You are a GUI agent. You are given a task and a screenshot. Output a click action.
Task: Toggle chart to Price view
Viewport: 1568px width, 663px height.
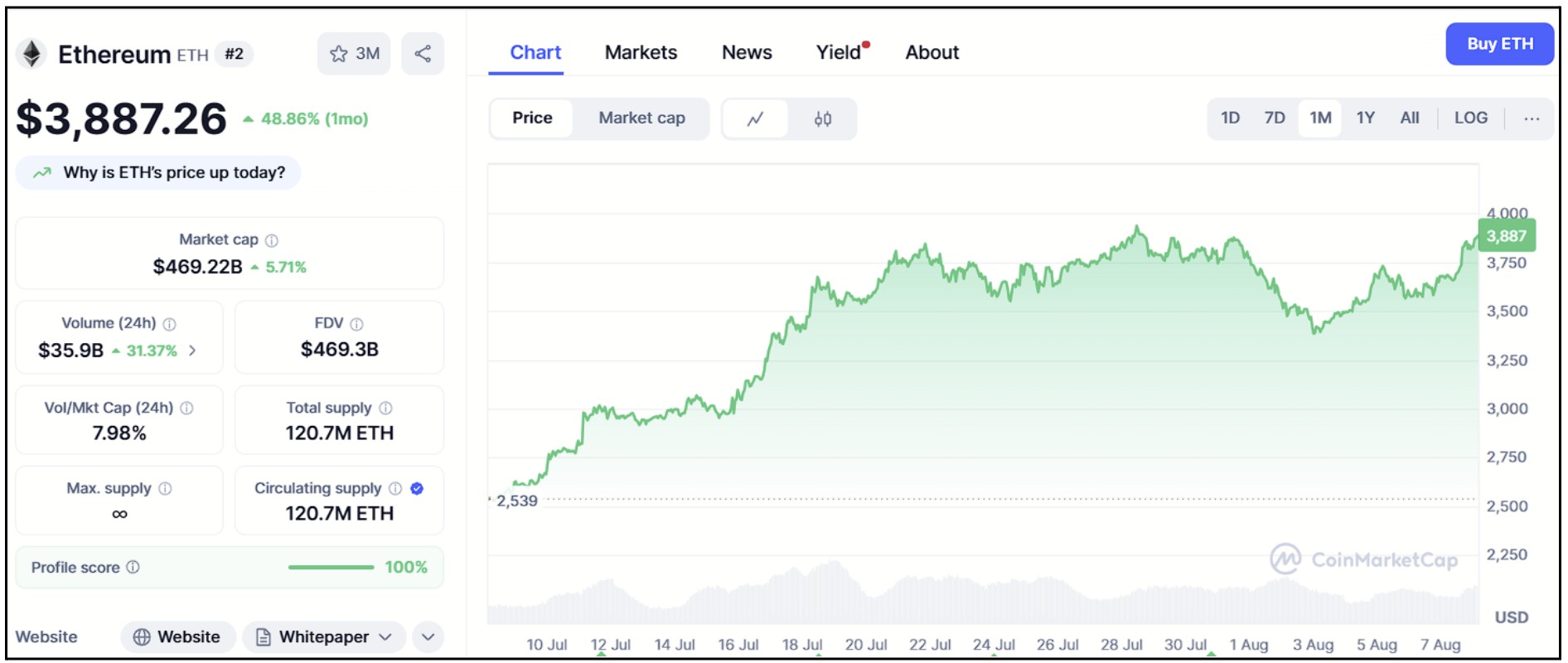(x=532, y=118)
